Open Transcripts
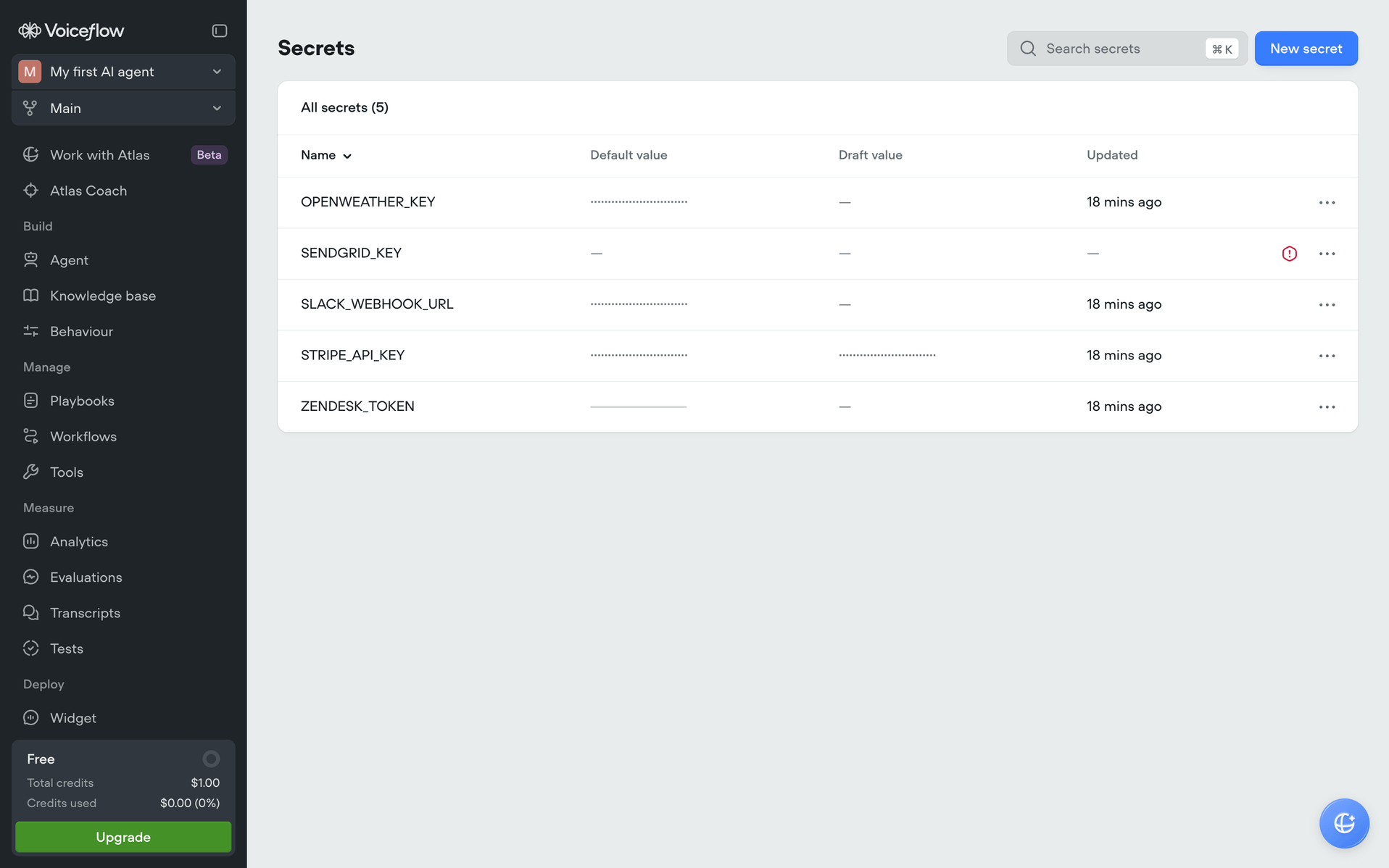Image resolution: width=1389 pixels, height=868 pixels. click(x=123, y=612)
